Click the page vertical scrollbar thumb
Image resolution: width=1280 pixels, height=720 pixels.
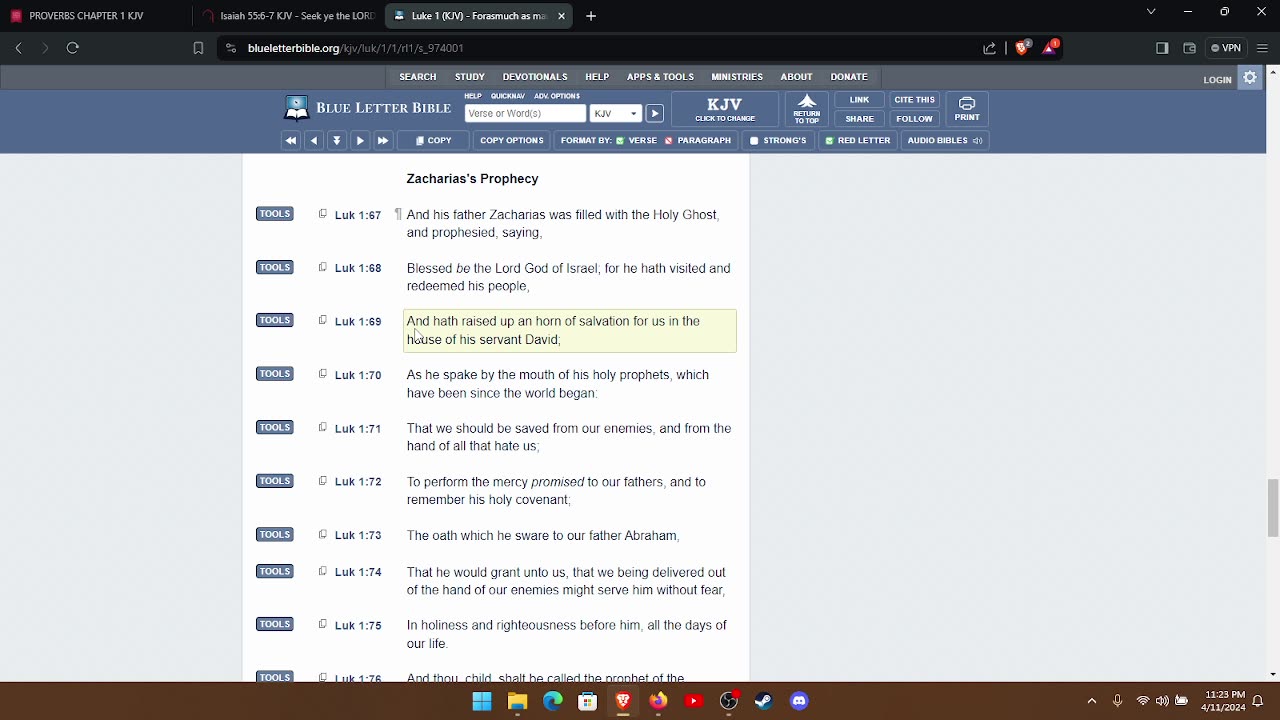click(1273, 508)
